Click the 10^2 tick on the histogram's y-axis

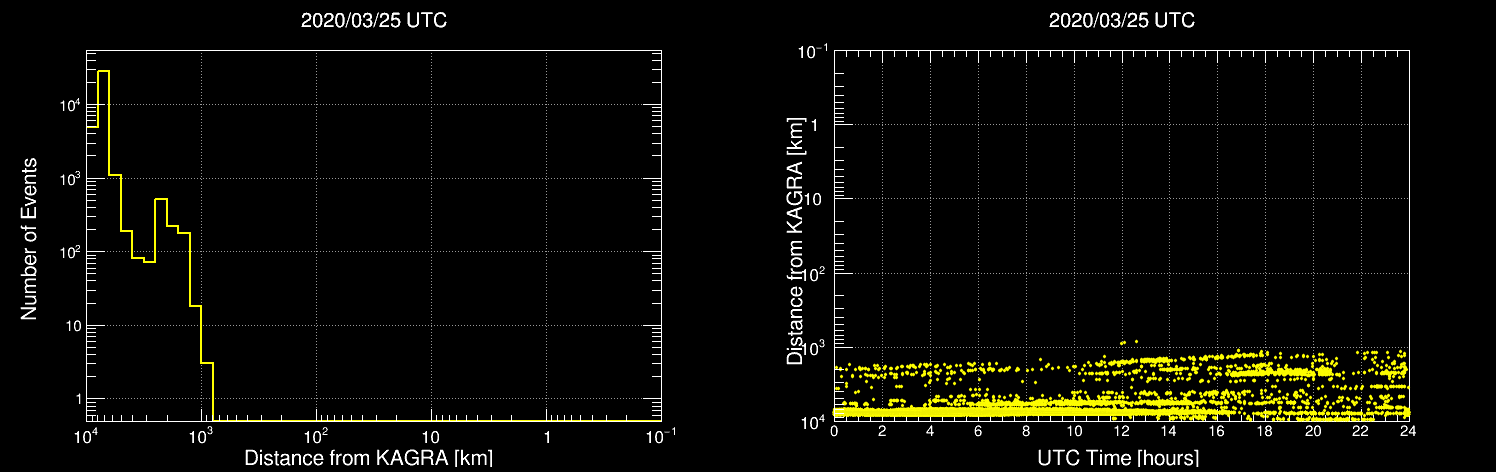[x=70, y=251]
